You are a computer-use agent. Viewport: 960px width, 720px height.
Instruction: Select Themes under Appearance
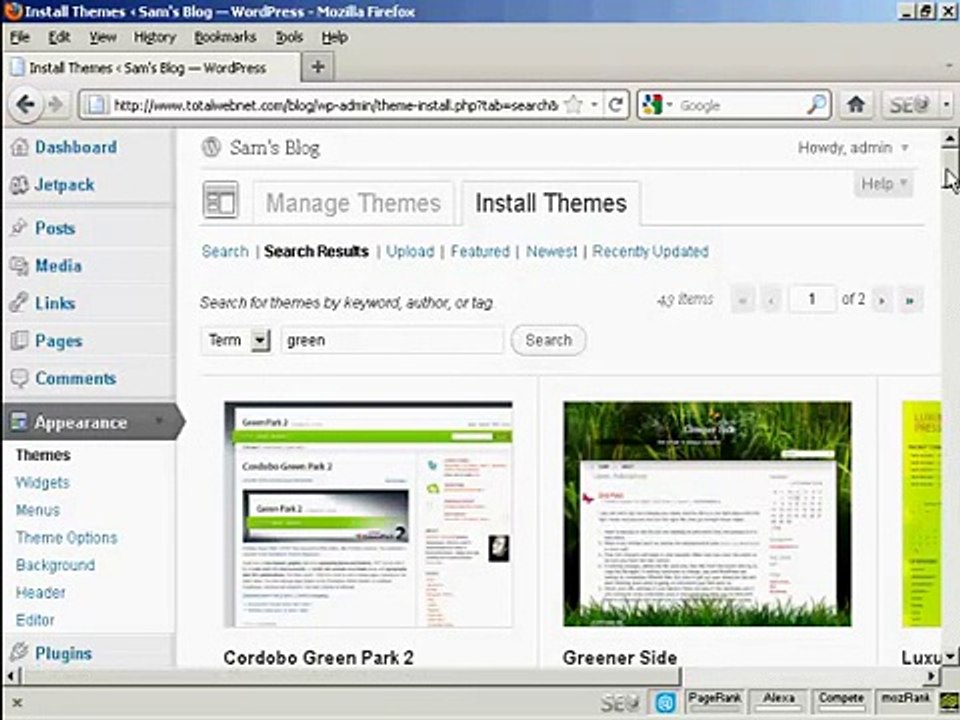pyautogui.click(x=43, y=455)
